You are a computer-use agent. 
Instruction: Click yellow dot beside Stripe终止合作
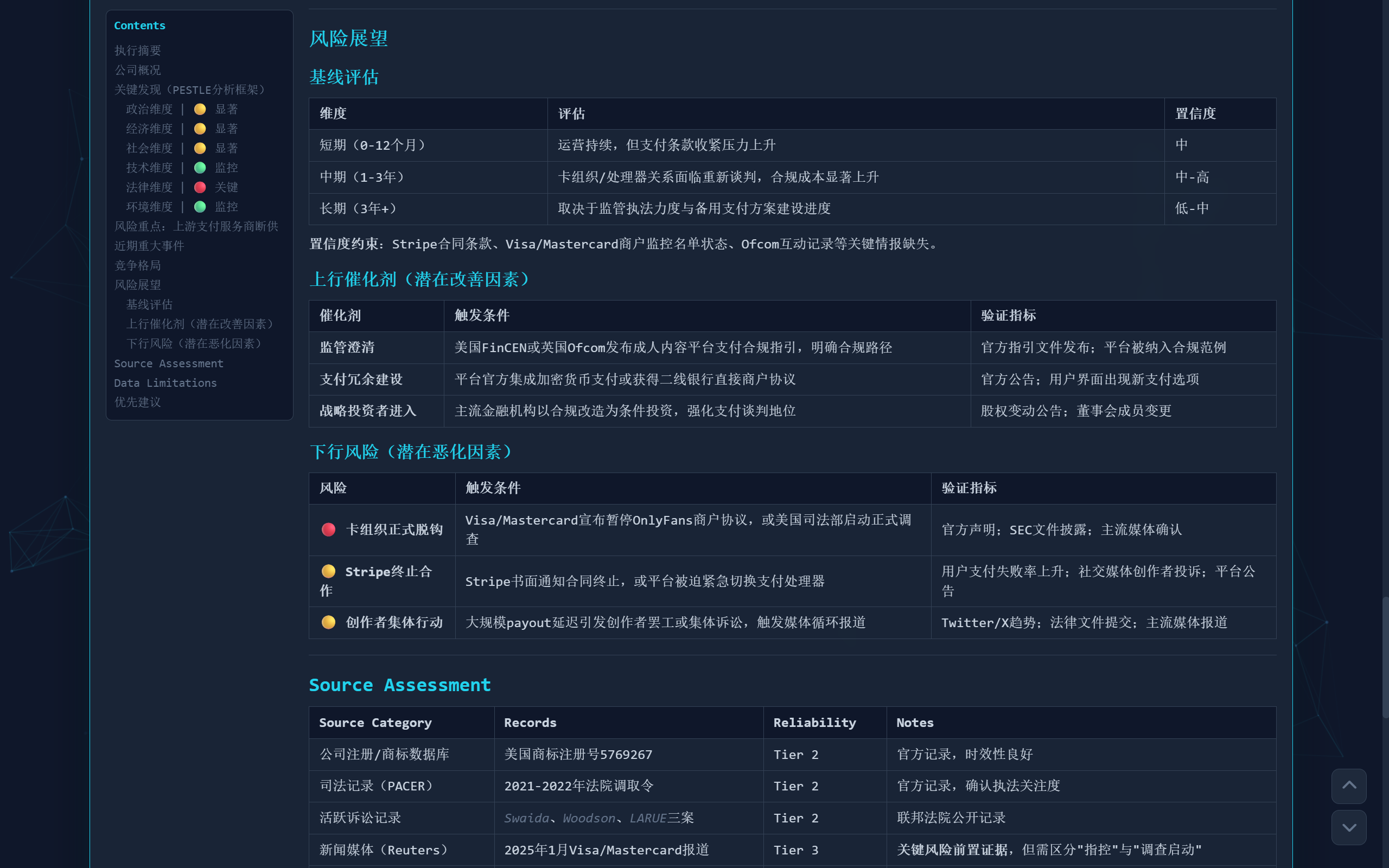[328, 571]
